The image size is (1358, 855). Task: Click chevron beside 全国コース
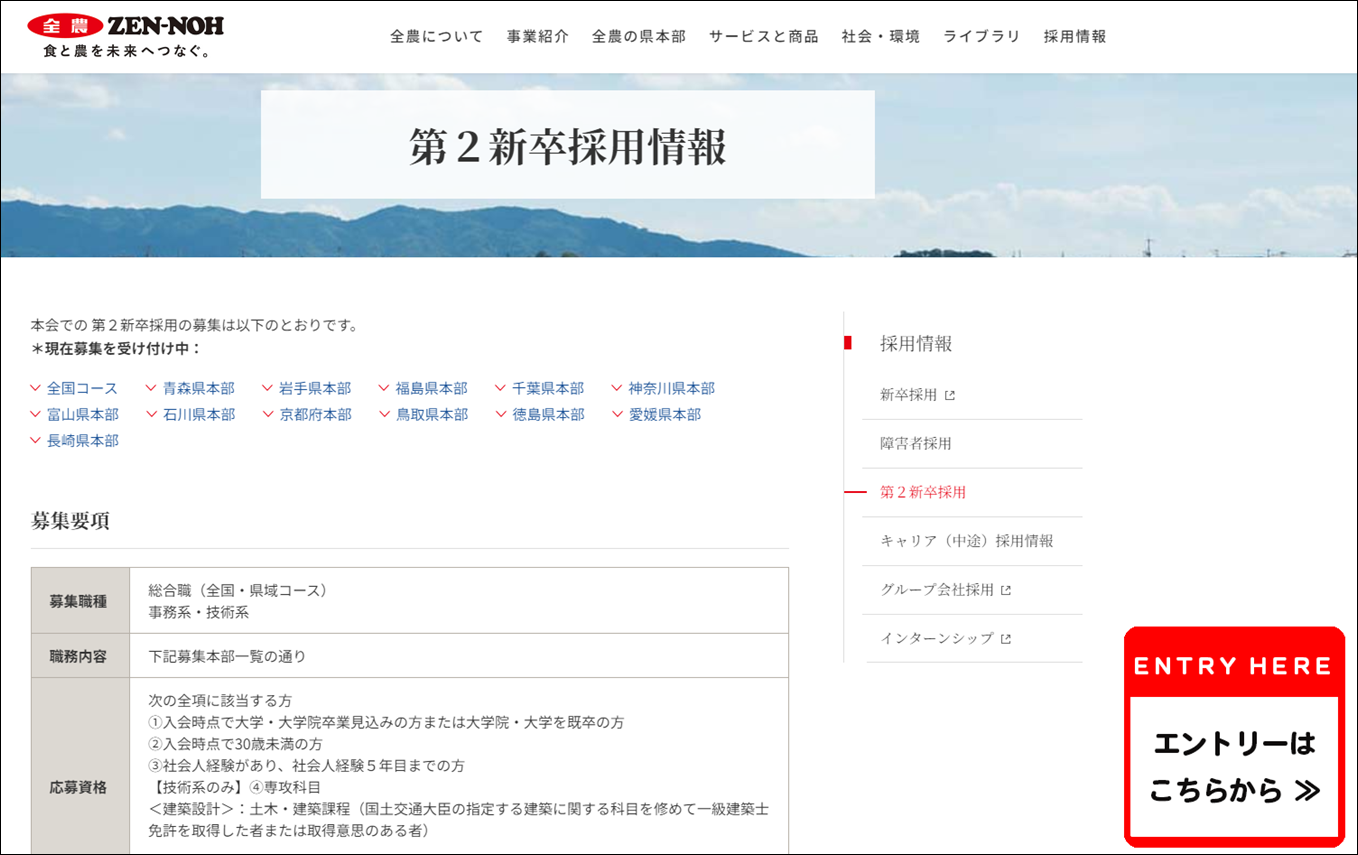tap(36, 388)
